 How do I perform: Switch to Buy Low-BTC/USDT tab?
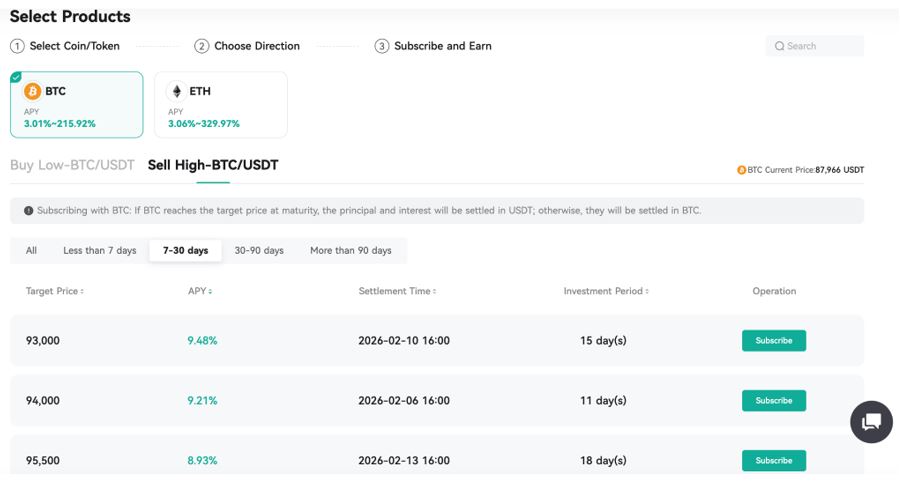point(72,165)
